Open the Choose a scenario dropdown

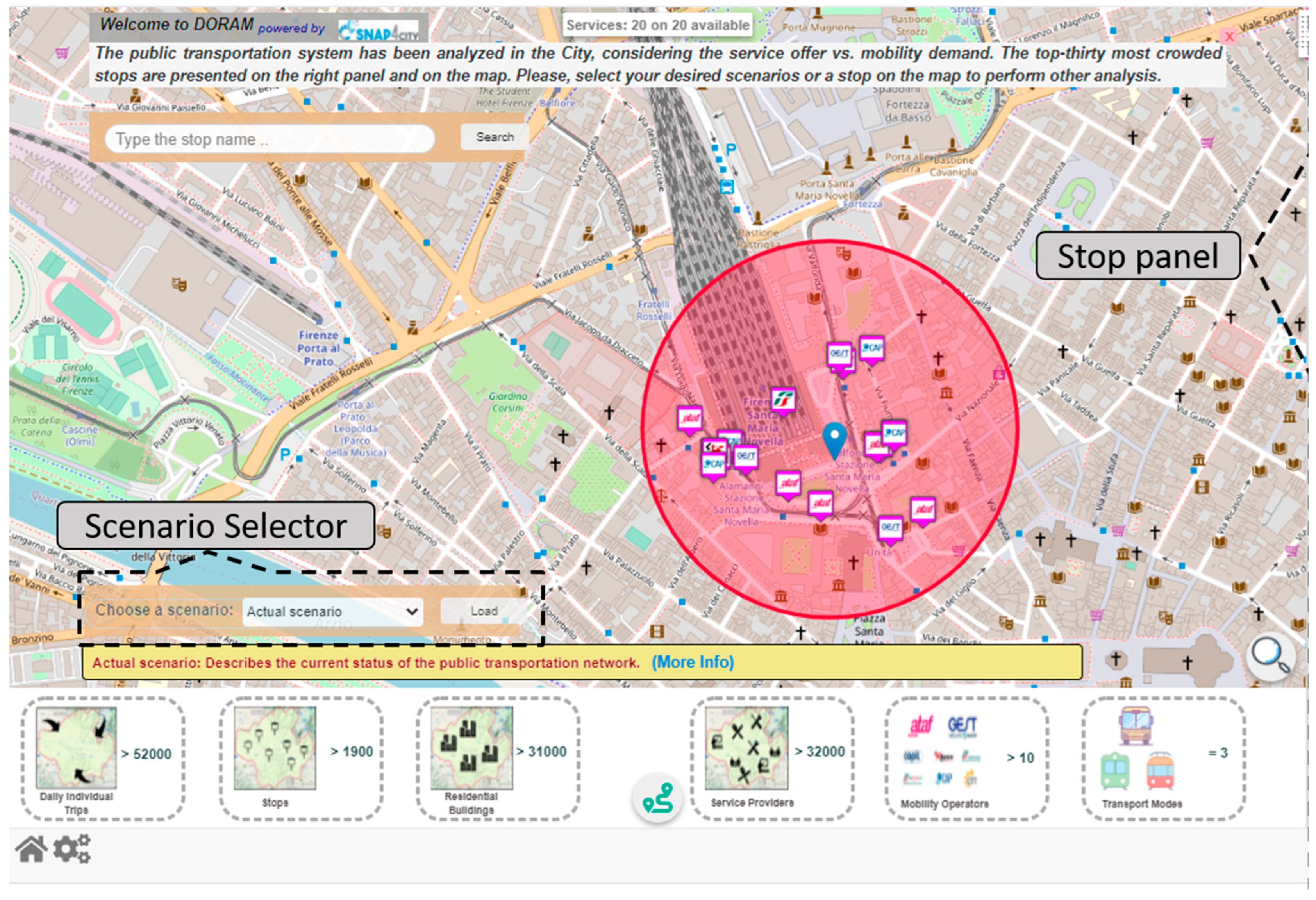point(332,612)
